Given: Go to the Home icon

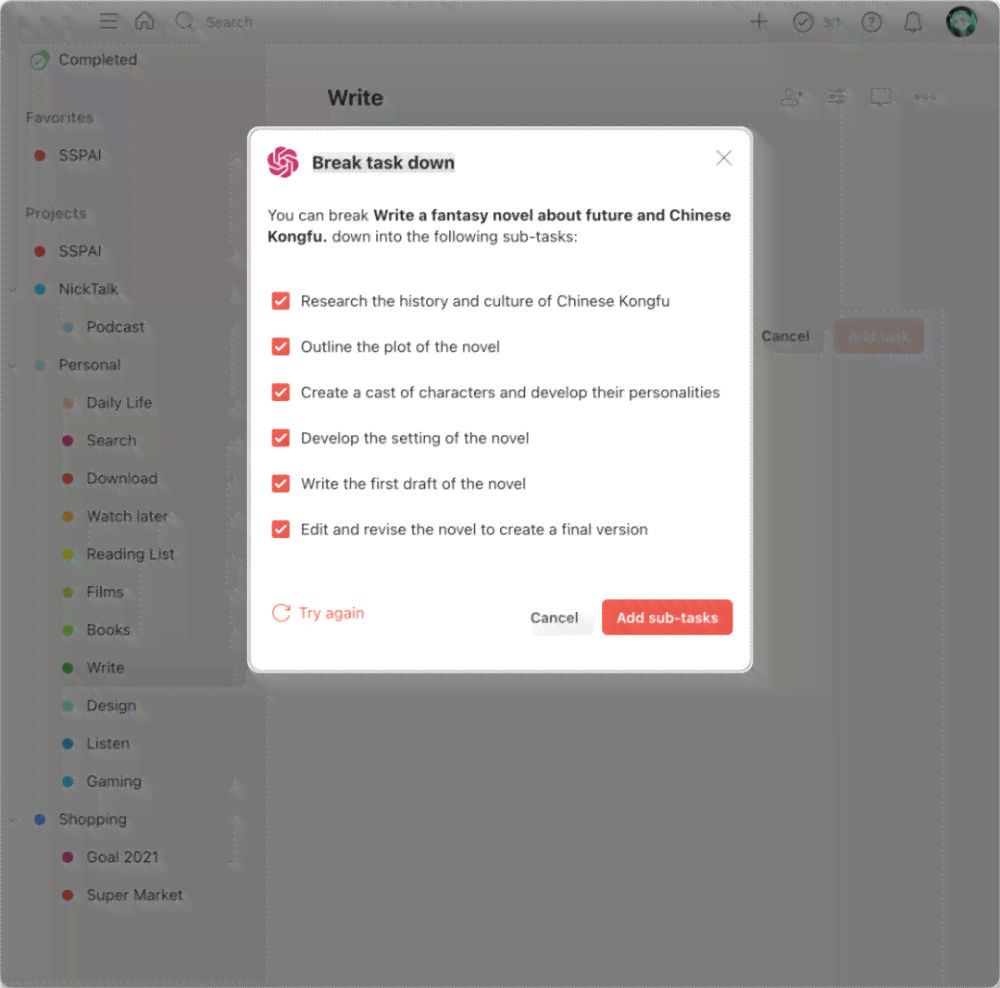Looking at the screenshot, I should (x=145, y=22).
